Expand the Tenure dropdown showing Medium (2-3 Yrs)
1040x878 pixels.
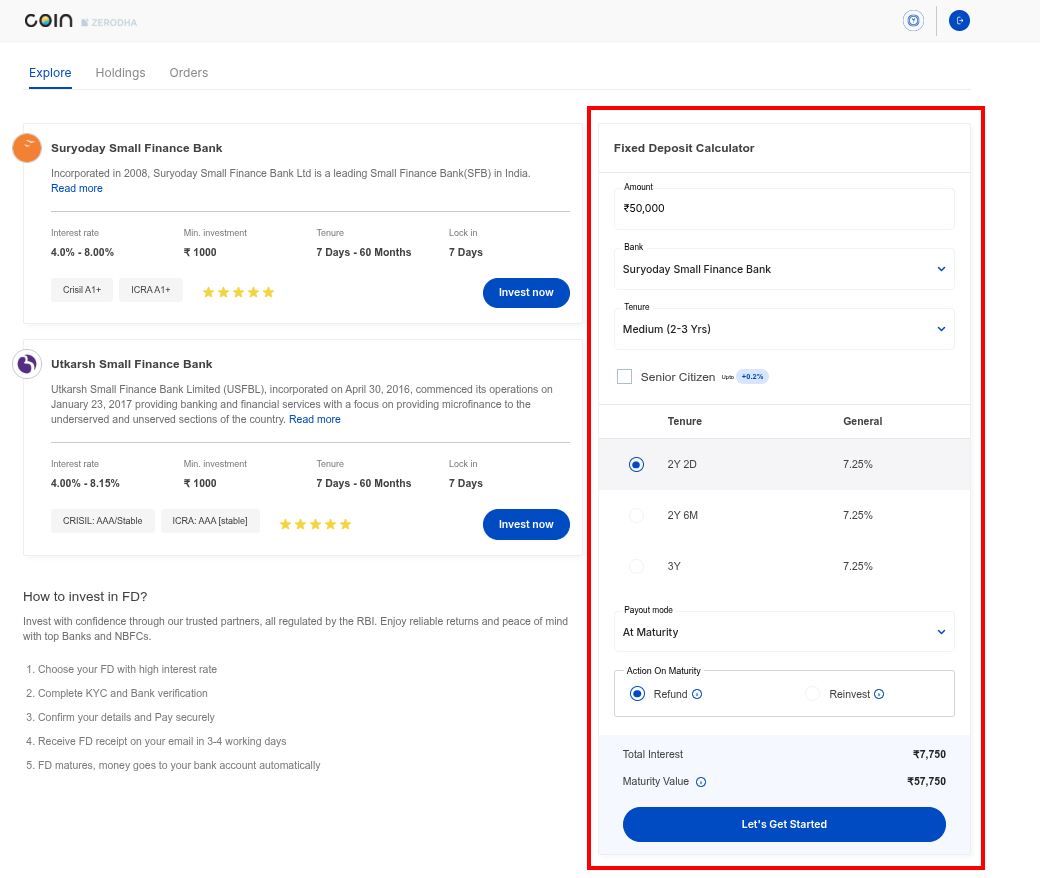[783, 329]
